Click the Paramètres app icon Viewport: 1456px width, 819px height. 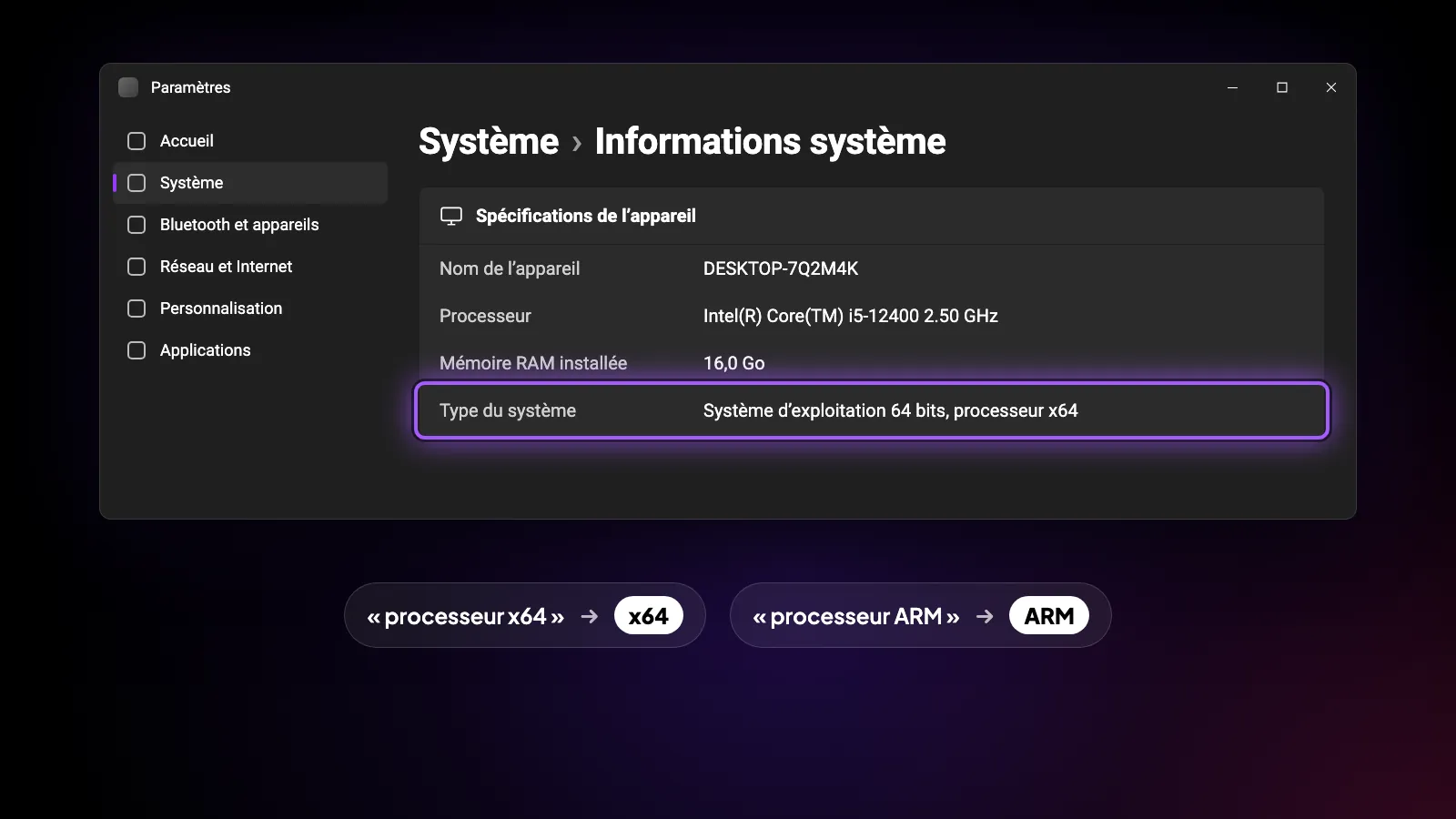click(128, 87)
